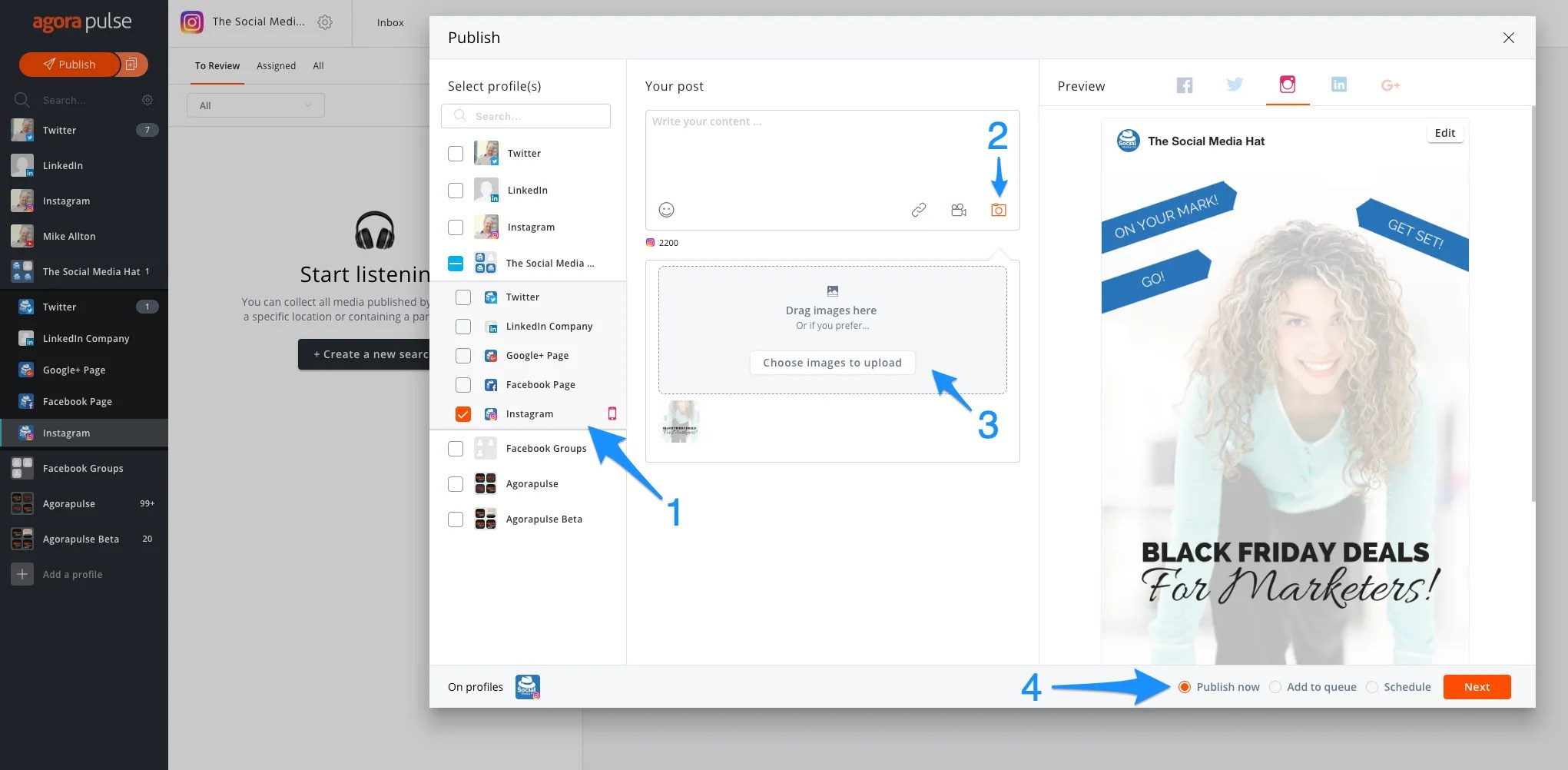The image size is (1568, 770).
Task: Click Add a profile link
Action: [x=72, y=574]
